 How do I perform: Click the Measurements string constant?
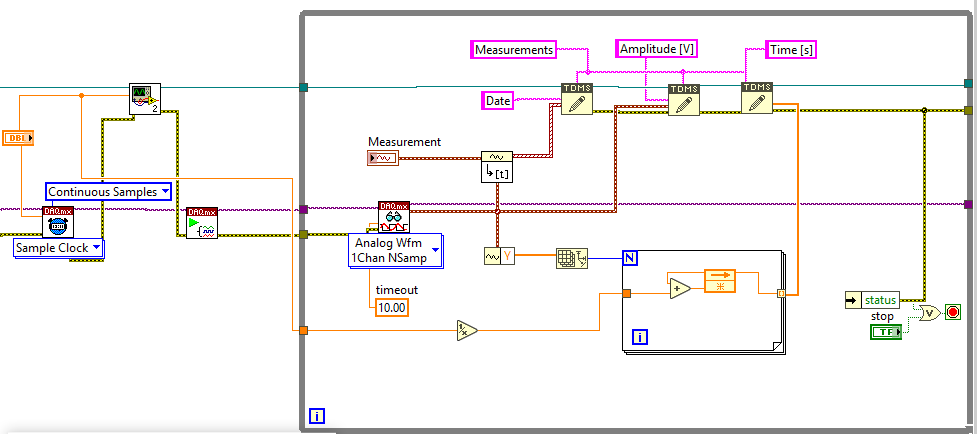(x=514, y=49)
